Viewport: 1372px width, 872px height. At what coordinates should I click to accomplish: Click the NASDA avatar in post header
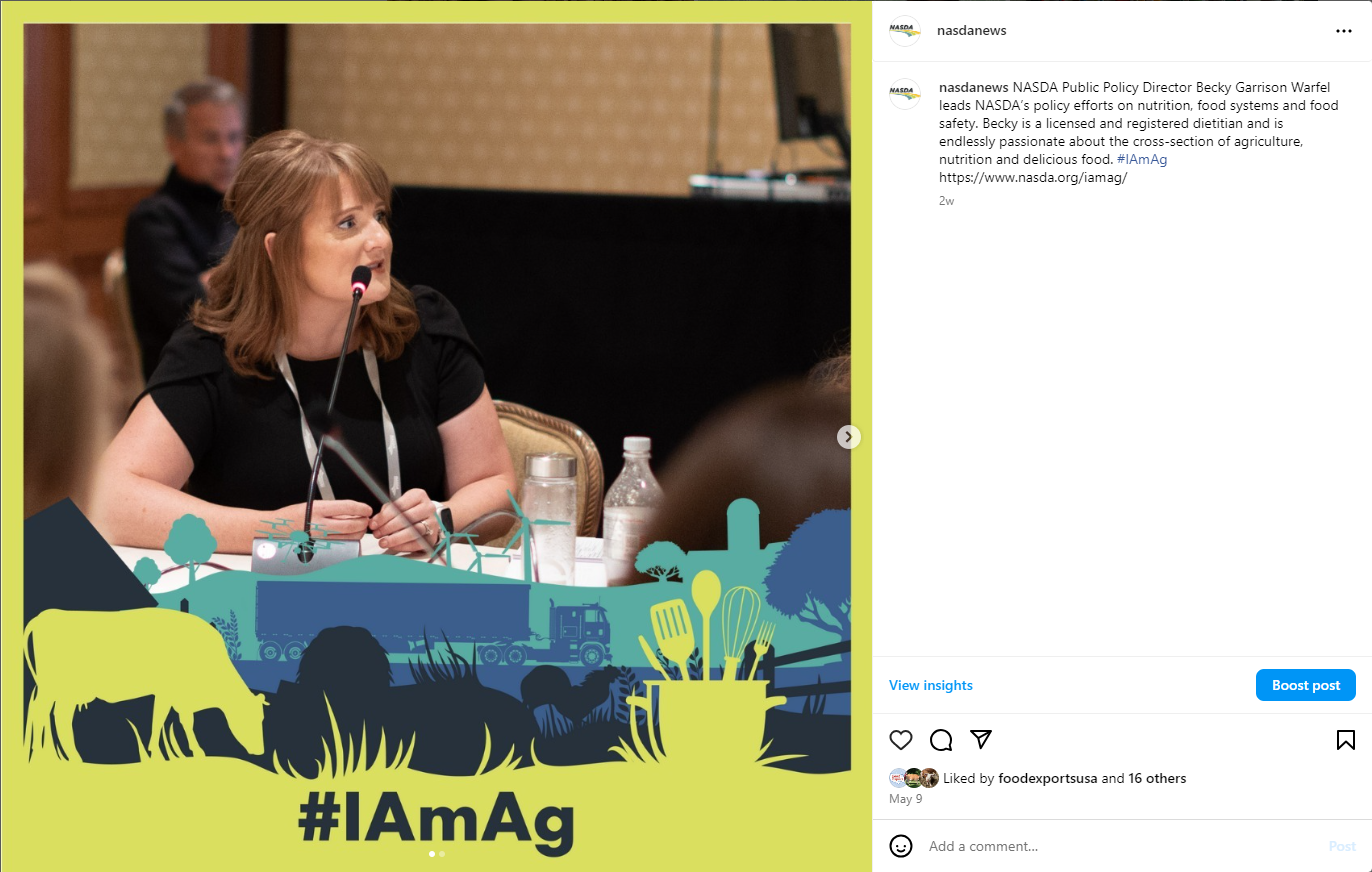pos(905,31)
